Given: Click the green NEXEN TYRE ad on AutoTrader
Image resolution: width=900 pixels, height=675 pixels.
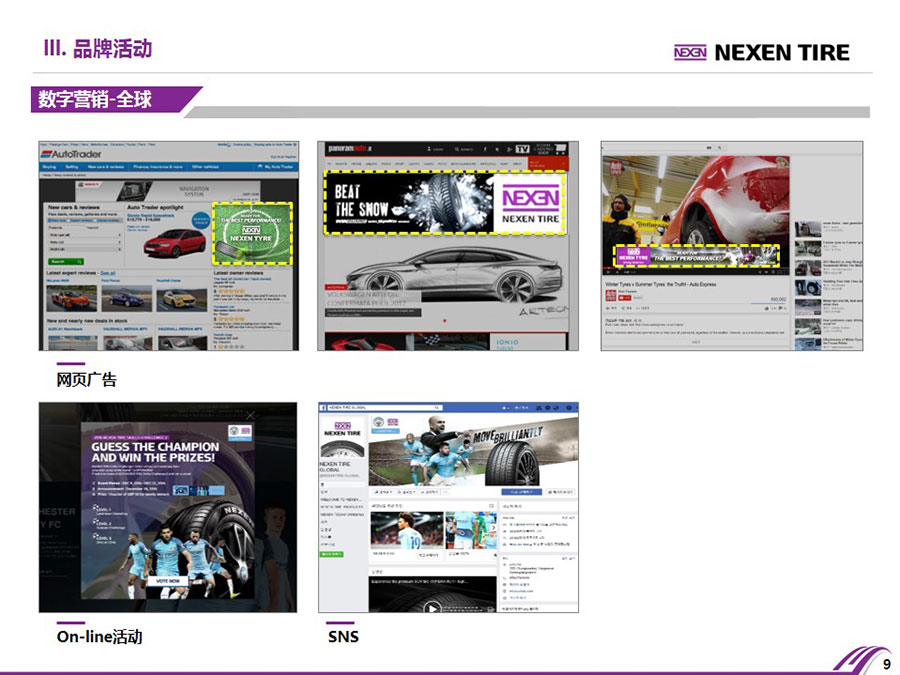Looking at the screenshot, I should click(252, 233).
